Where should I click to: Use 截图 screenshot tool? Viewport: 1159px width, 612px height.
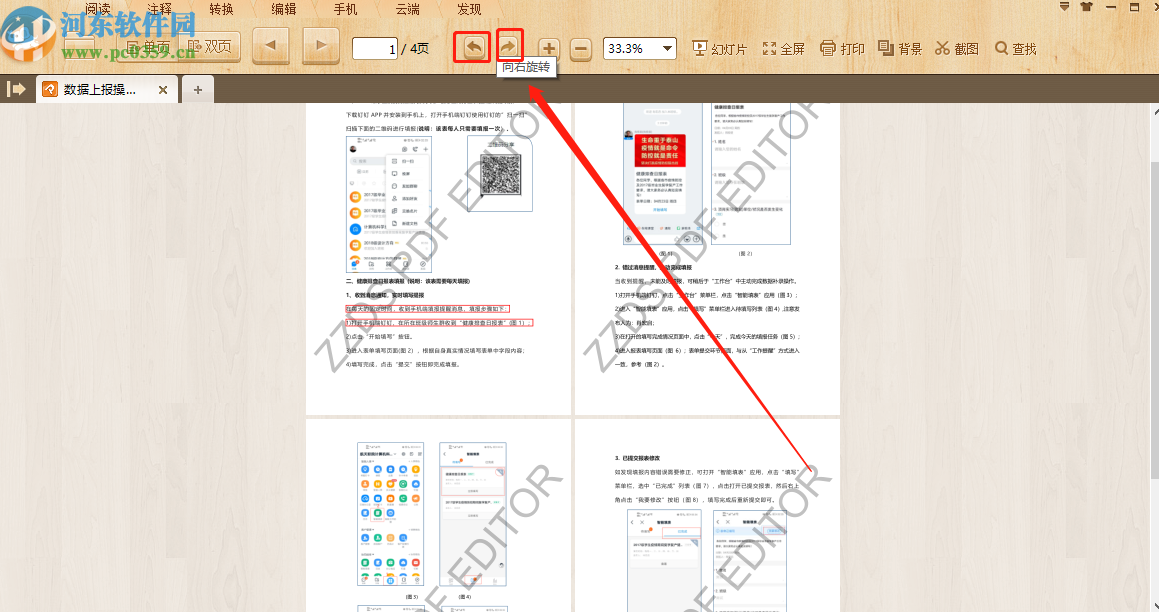[956, 49]
